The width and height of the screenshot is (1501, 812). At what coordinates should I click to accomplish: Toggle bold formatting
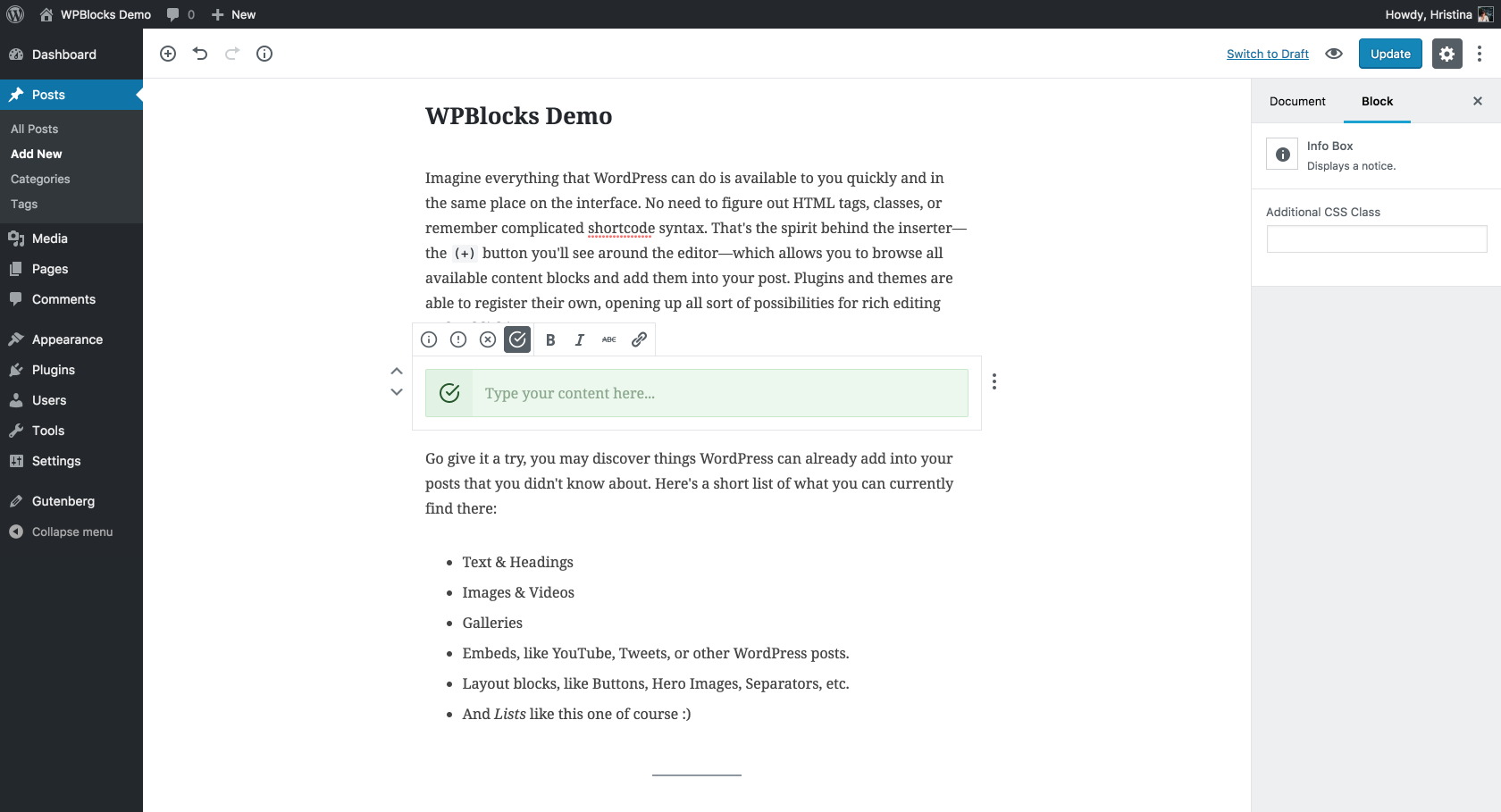pyautogui.click(x=550, y=339)
